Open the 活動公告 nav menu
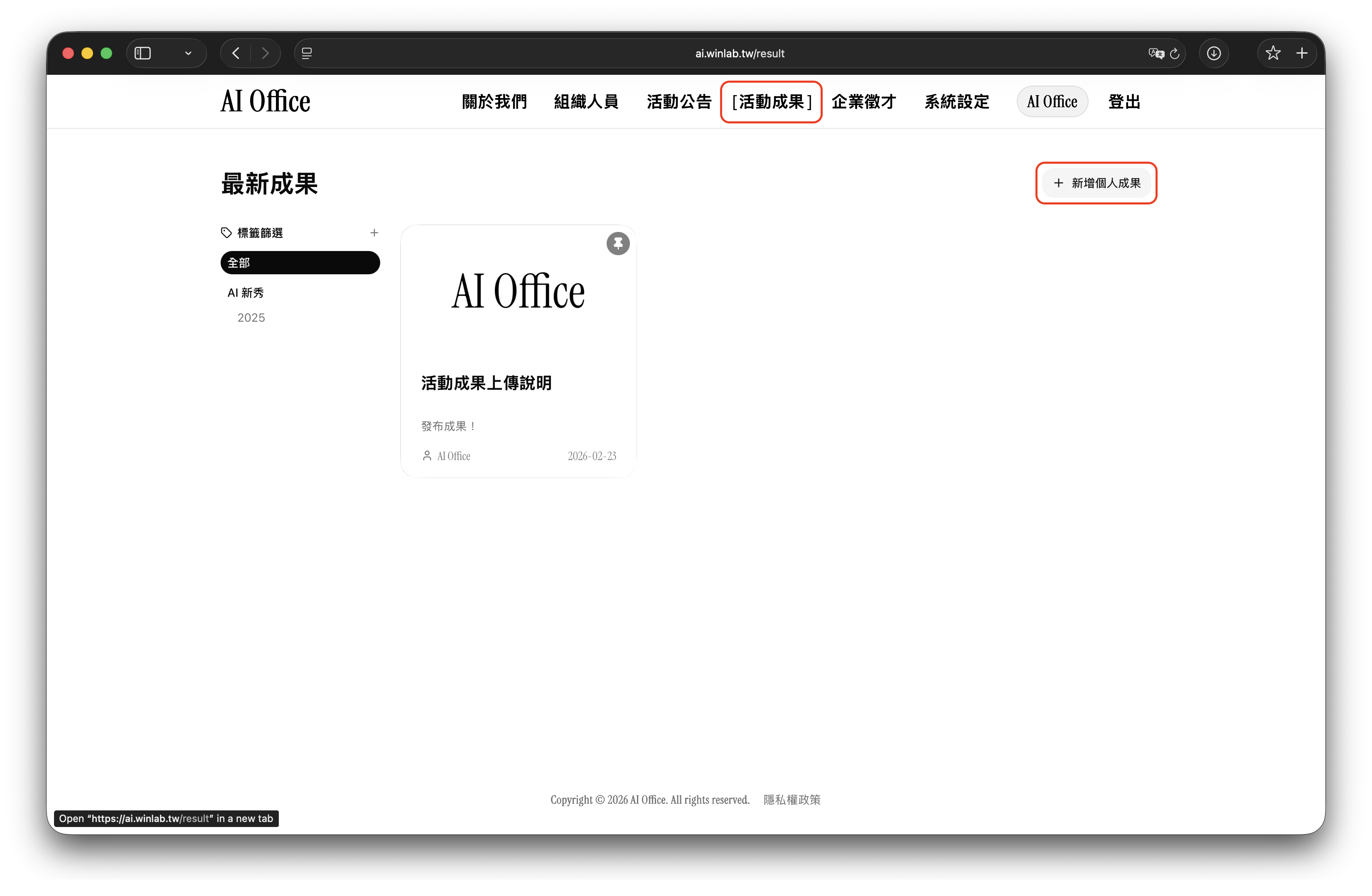This screenshot has width=1372, height=896. point(679,101)
